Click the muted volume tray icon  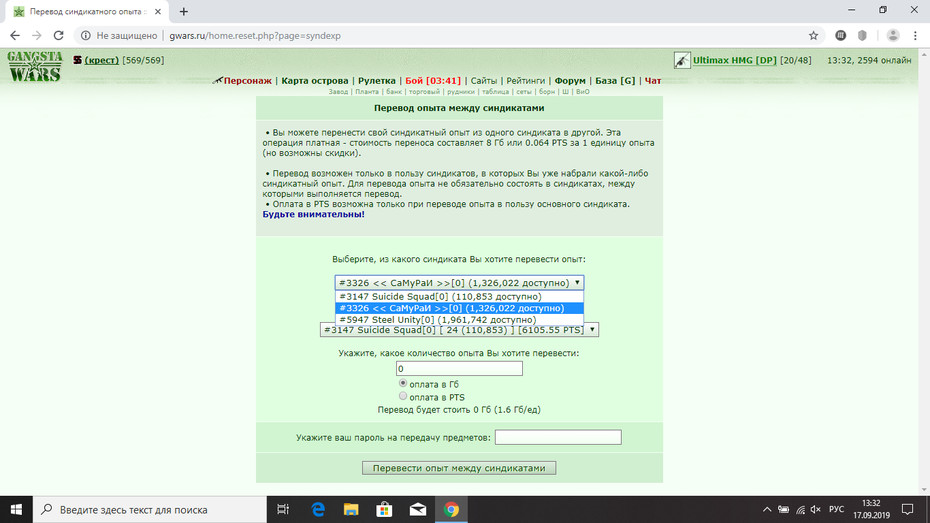click(x=816, y=509)
